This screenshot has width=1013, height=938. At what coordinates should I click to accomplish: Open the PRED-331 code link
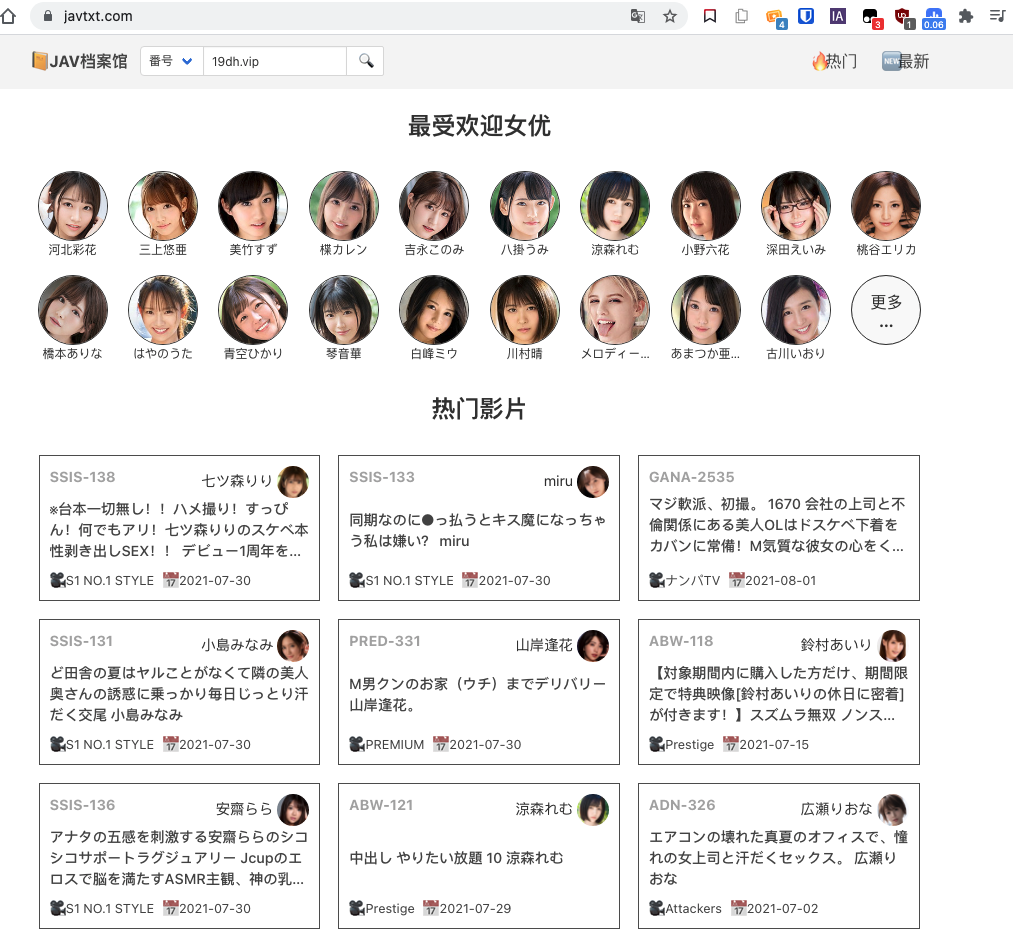point(385,641)
